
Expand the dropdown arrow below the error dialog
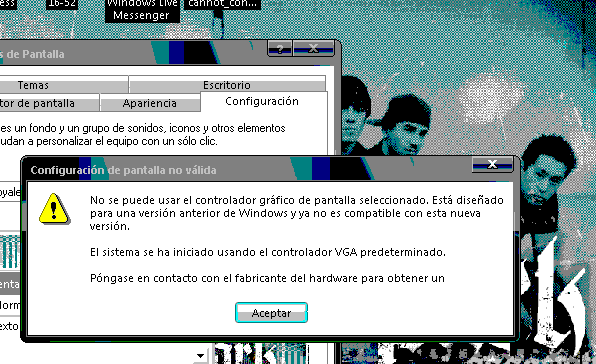pyautogui.click(x=200, y=356)
